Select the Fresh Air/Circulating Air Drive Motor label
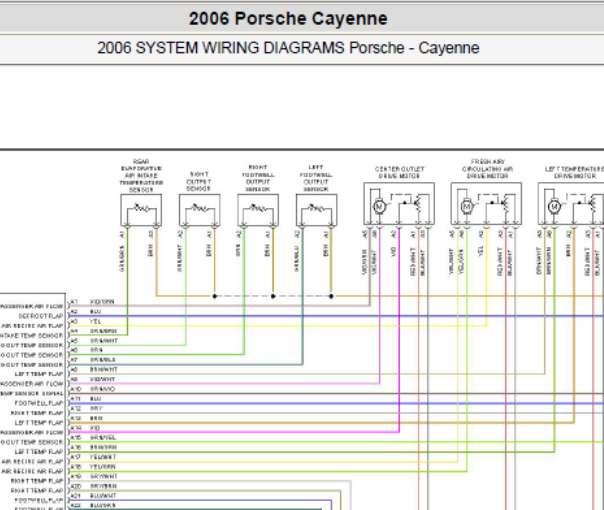 click(x=487, y=169)
